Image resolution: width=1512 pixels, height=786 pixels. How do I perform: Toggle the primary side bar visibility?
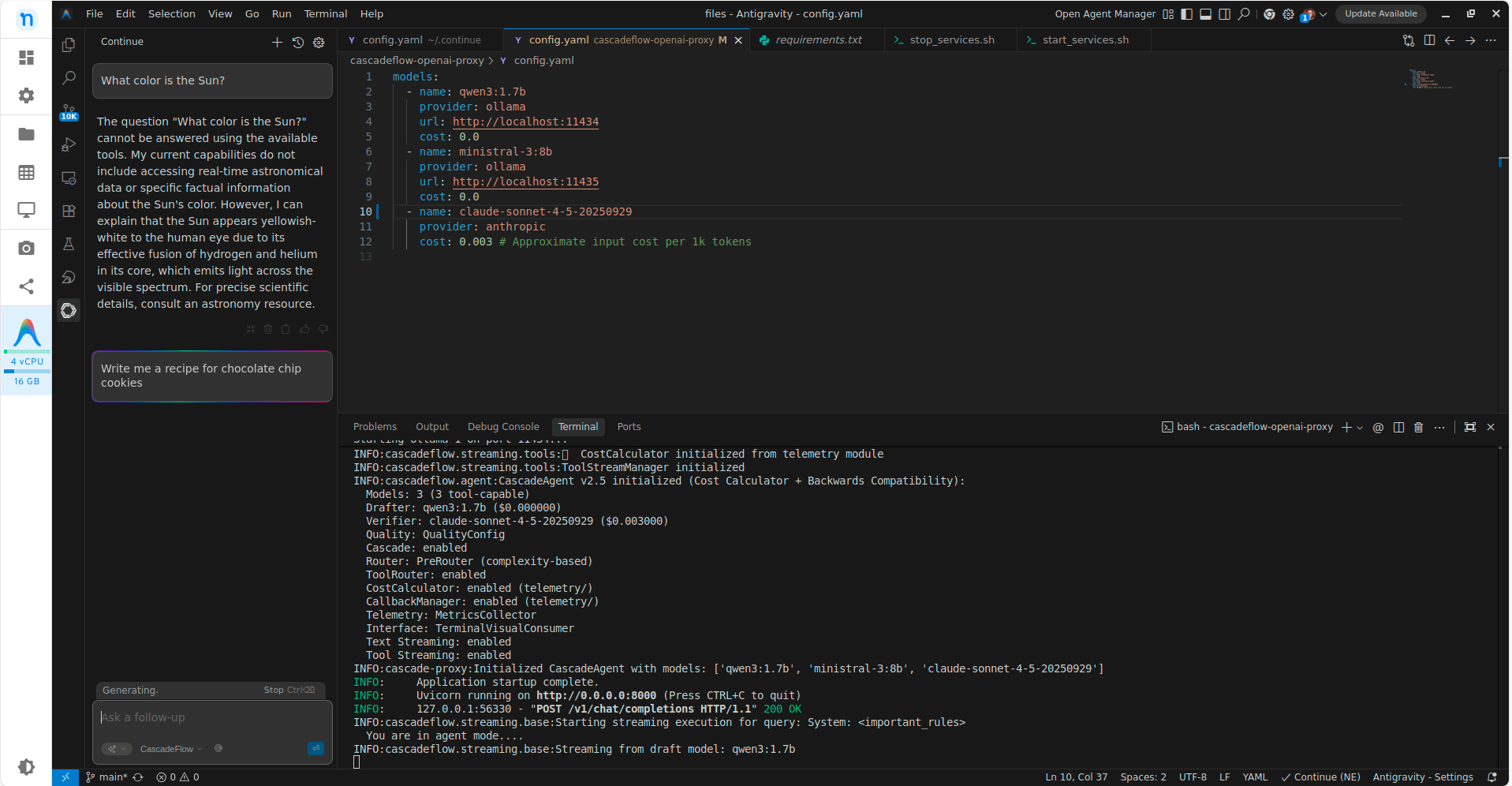point(1186,14)
